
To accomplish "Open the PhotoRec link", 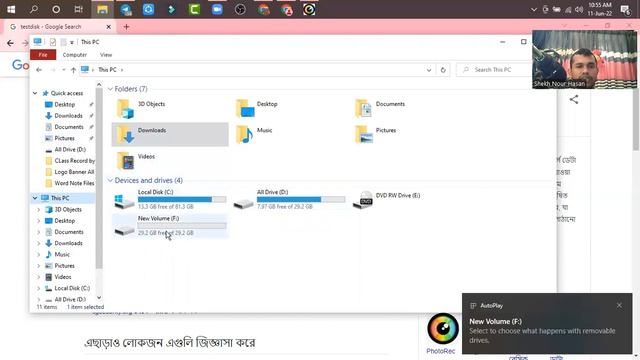I will coord(440,351).
